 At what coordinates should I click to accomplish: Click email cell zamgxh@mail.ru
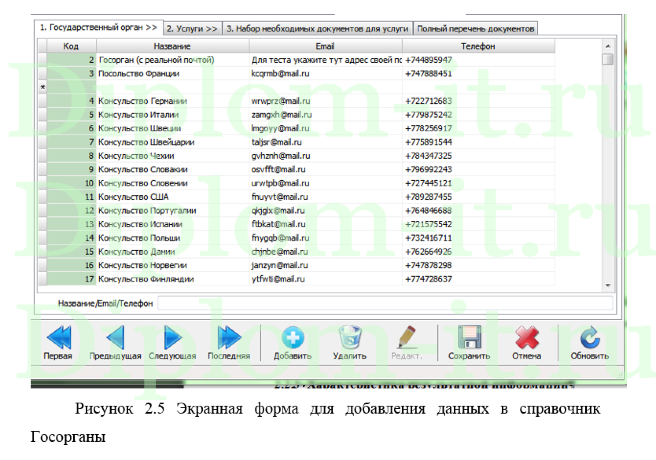(x=325, y=115)
